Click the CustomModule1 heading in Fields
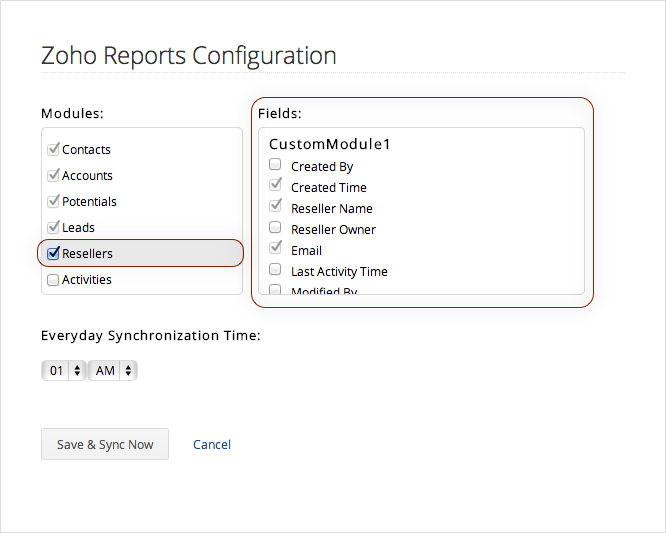This screenshot has height=533, width=666. (329, 144)
